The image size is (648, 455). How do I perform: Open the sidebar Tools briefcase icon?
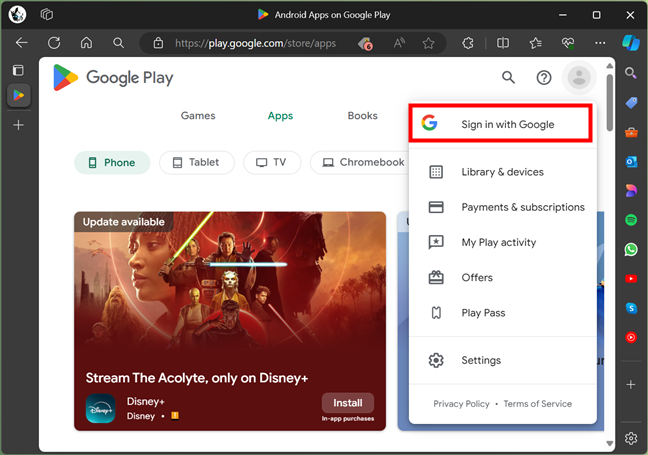coord(631,132)
